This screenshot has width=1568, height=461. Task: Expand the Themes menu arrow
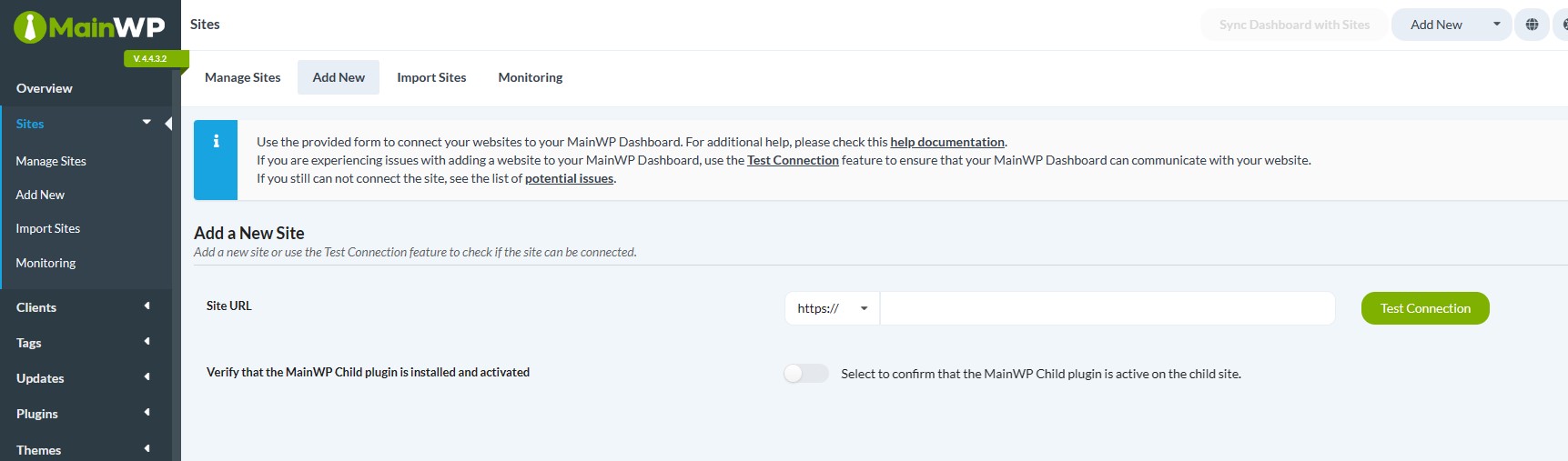[x=147, y=448]
